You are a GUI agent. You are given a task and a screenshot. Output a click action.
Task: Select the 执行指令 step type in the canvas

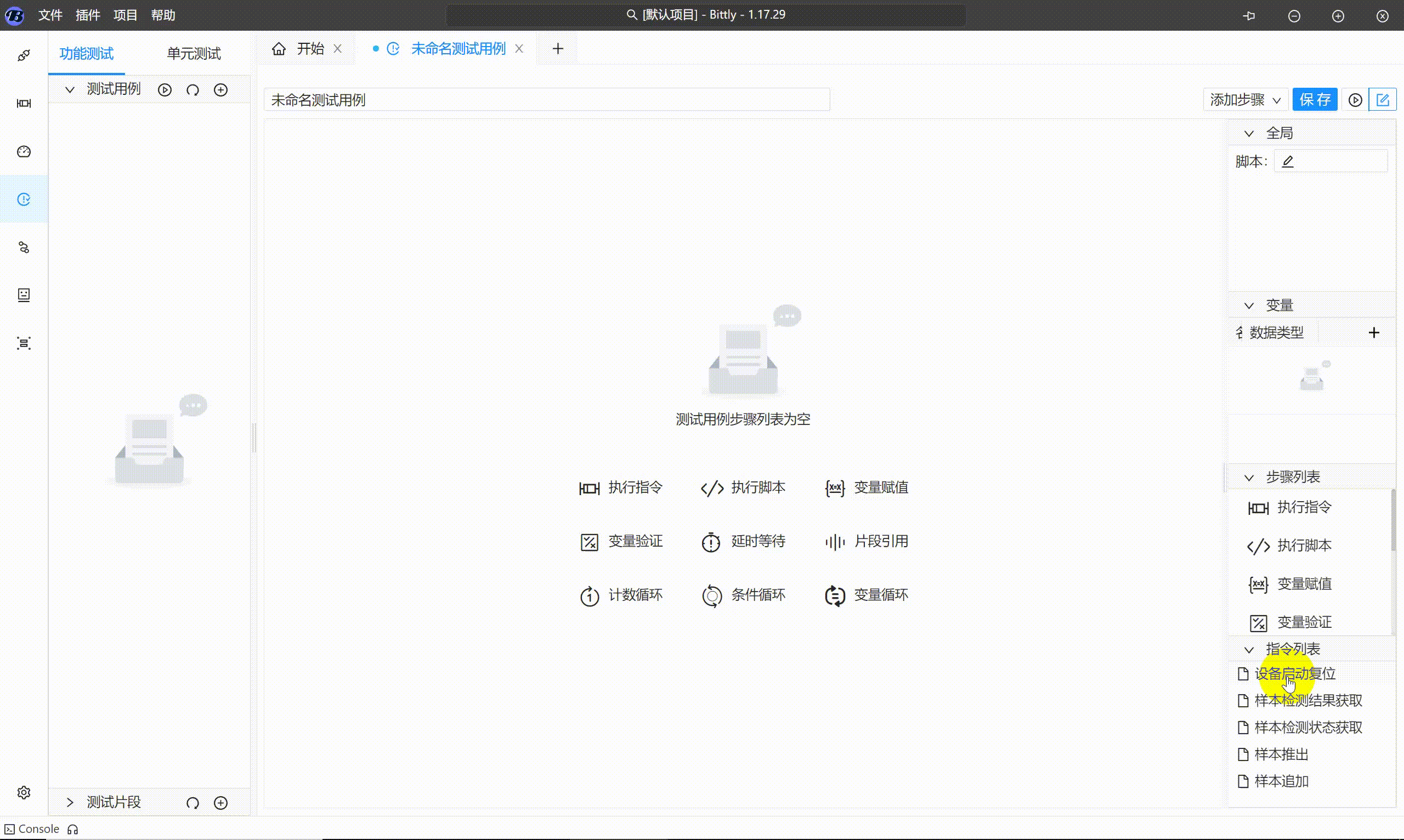[x=621, y=487]
